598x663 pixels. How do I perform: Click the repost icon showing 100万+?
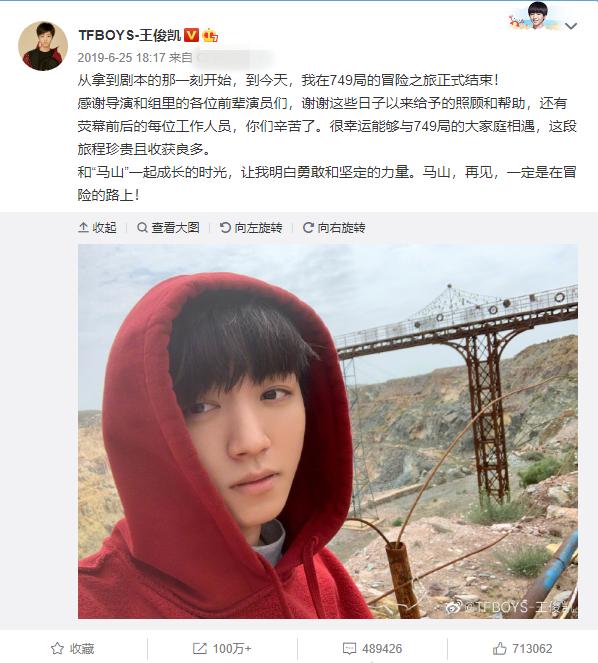[x=199, y=648]
